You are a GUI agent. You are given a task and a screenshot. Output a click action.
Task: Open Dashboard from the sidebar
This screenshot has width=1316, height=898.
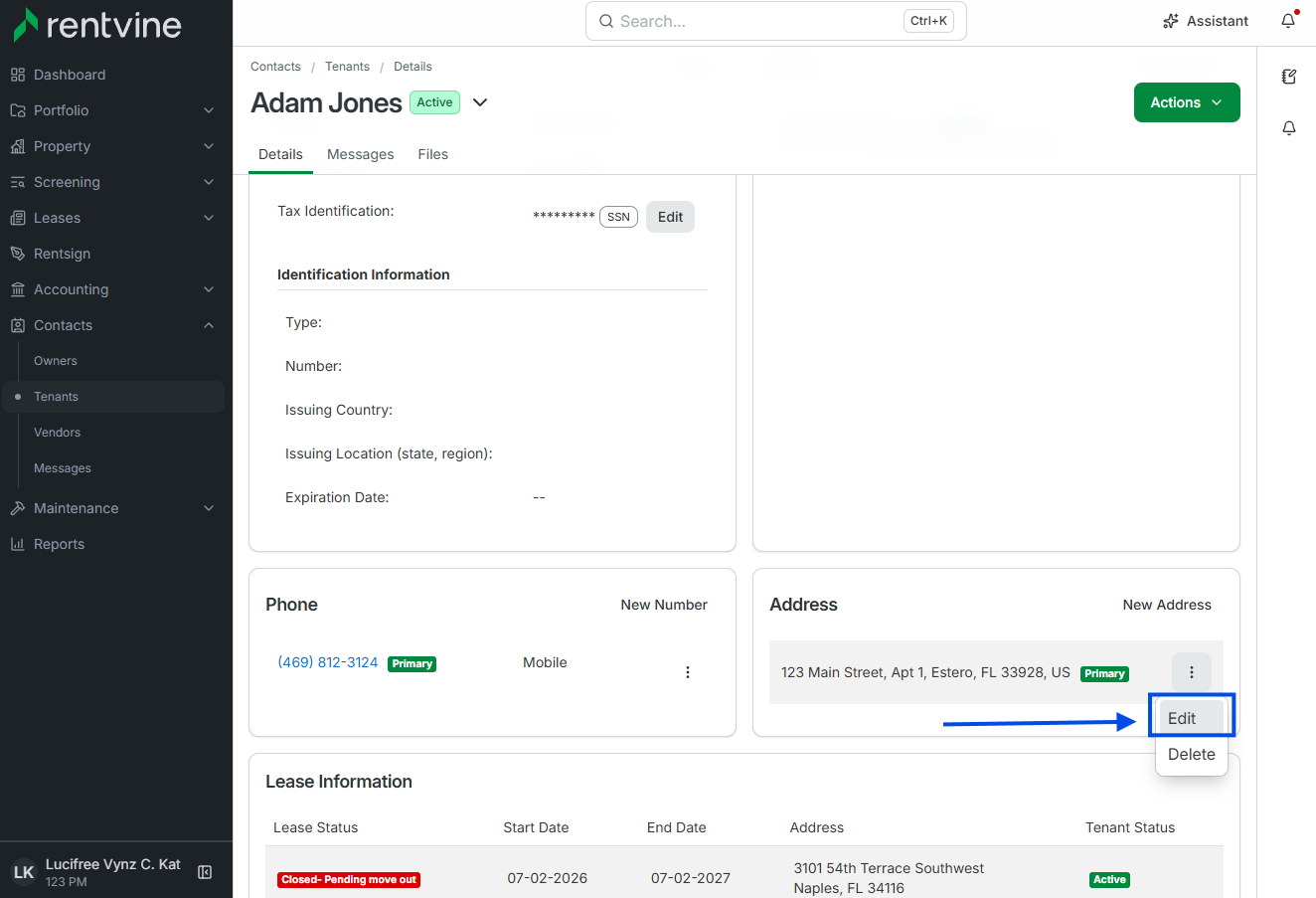point(69,75)
